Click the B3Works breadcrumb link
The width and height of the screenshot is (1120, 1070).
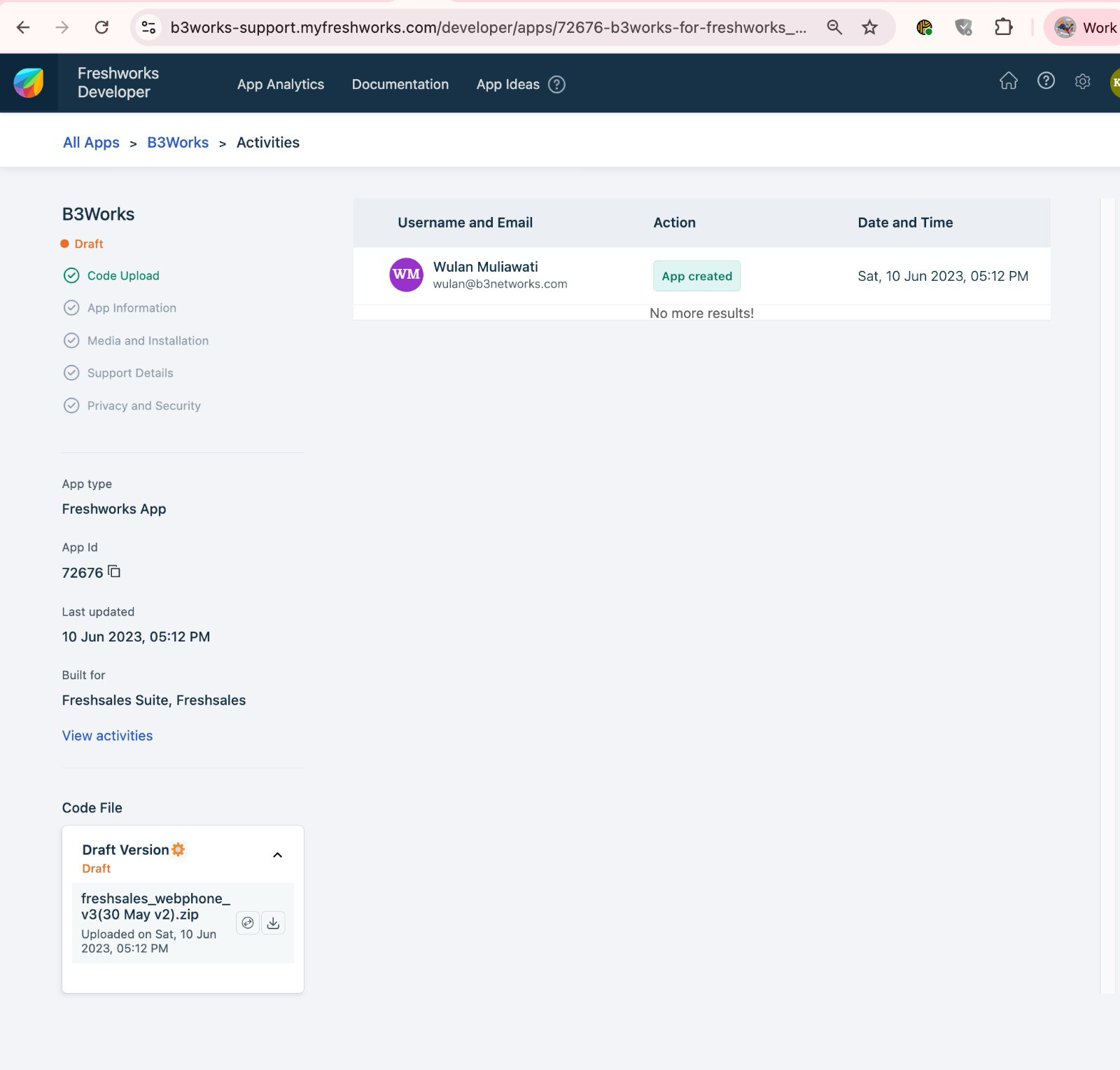tap(178, 143)
